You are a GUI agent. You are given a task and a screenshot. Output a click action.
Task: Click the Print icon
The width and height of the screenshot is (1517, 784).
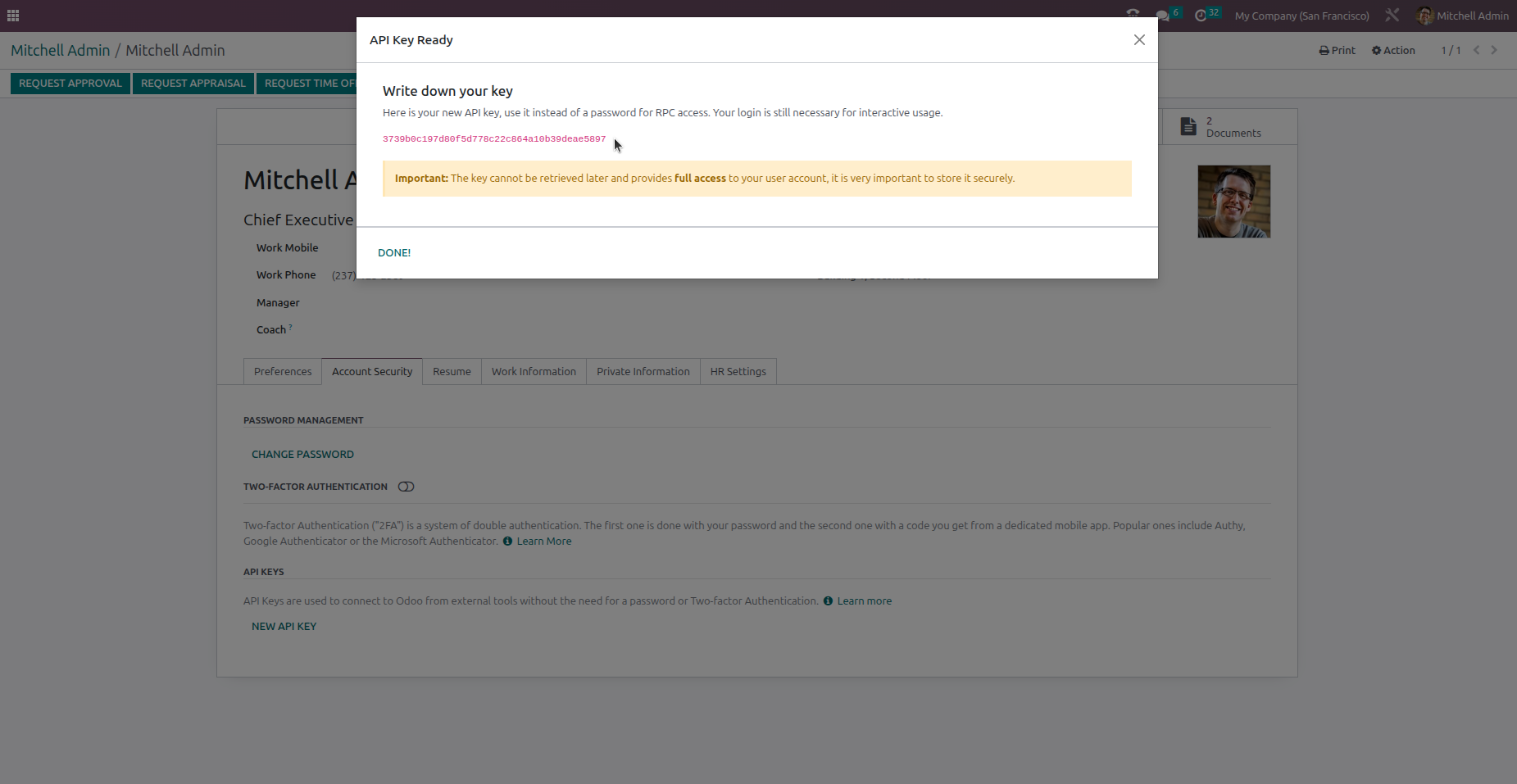[x=1323, y=50]
